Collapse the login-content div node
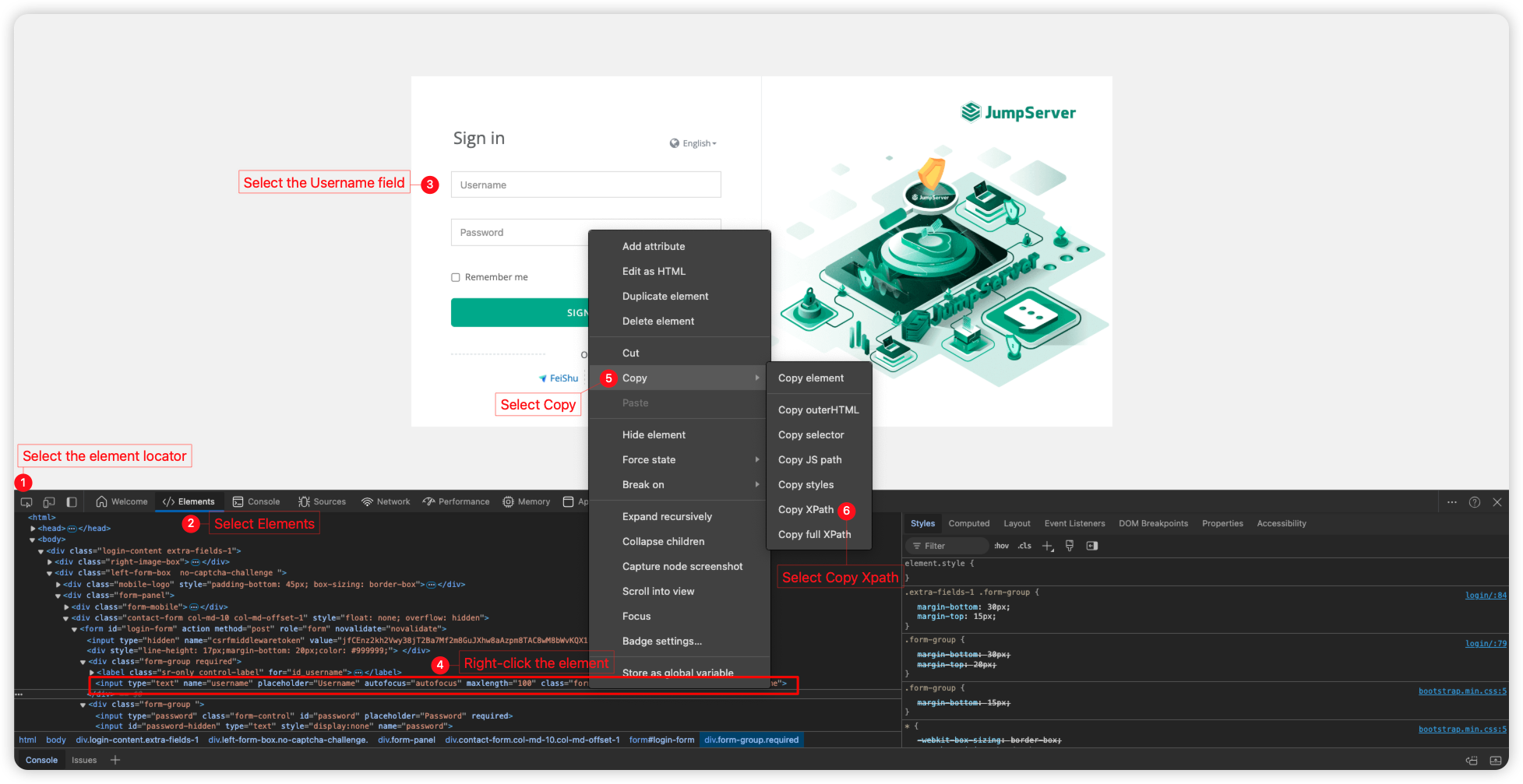 [41, 551]
